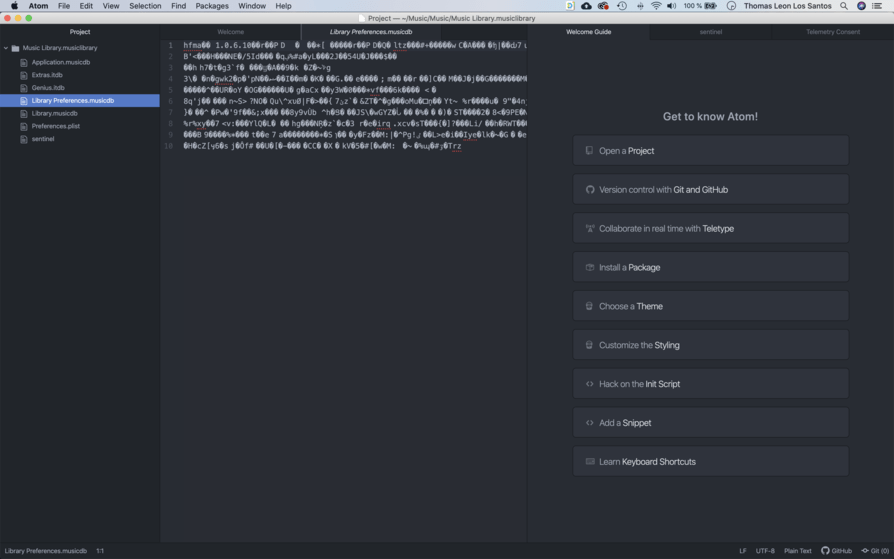
Task: Click the Add a Snippet code icon
Action: [590, 423]
